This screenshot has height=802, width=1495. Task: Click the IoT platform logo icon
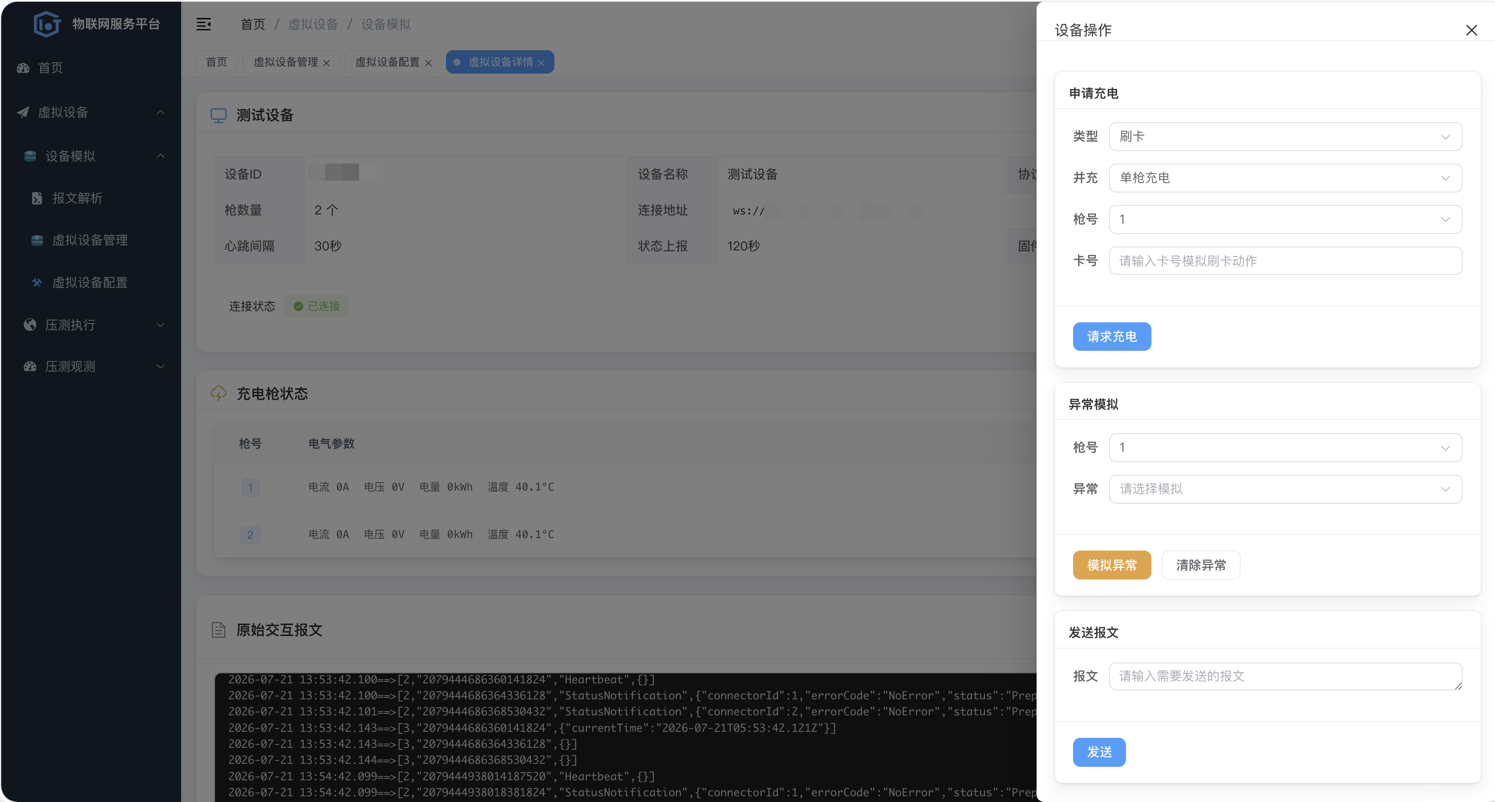click(x=46, y=24)
